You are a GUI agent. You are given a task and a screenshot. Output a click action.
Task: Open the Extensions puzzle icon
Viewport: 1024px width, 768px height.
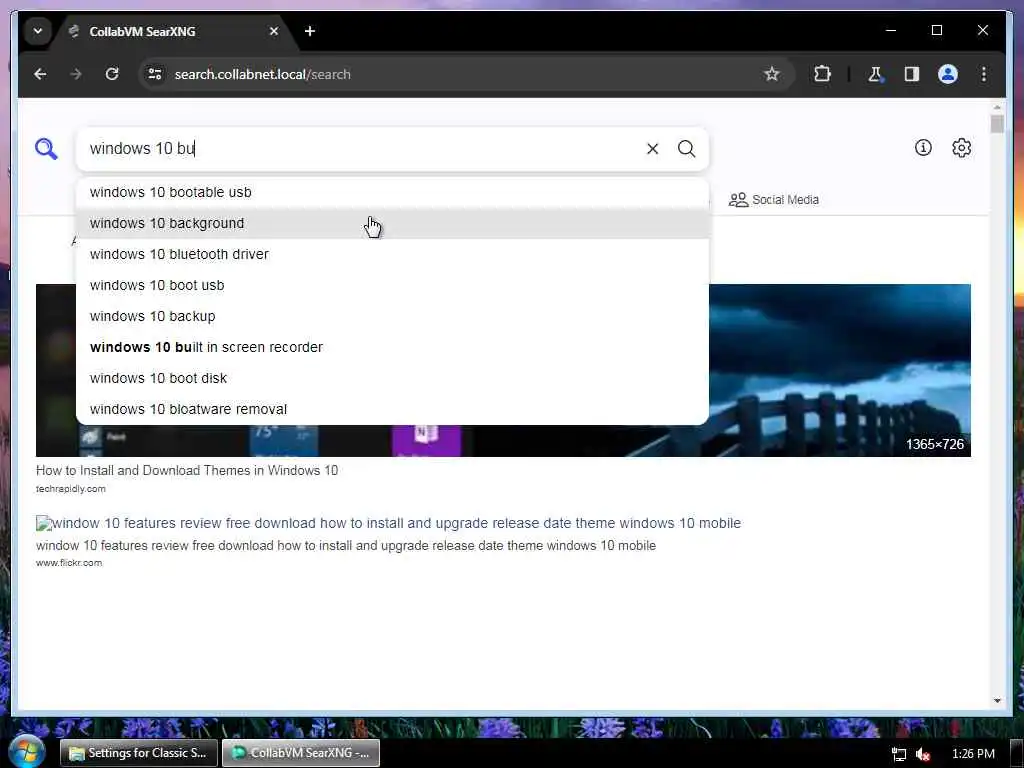[x=822, y=74]
